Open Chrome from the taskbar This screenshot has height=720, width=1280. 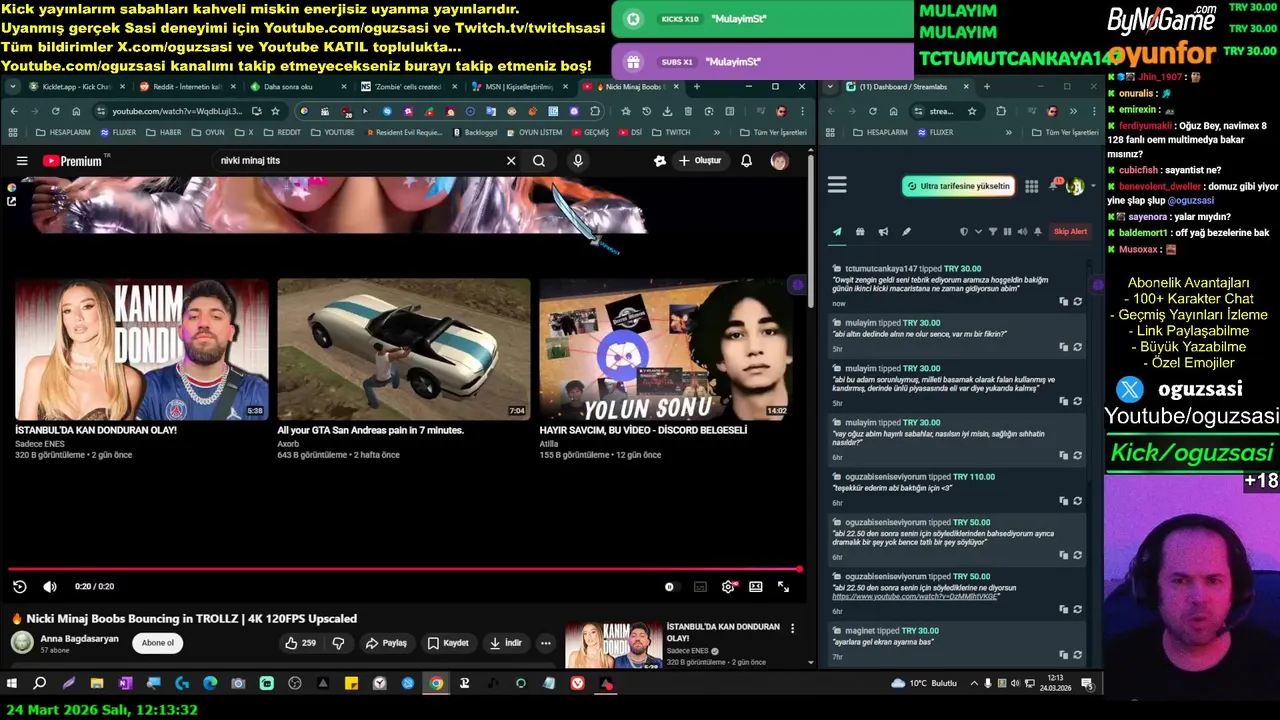(436, 684)
